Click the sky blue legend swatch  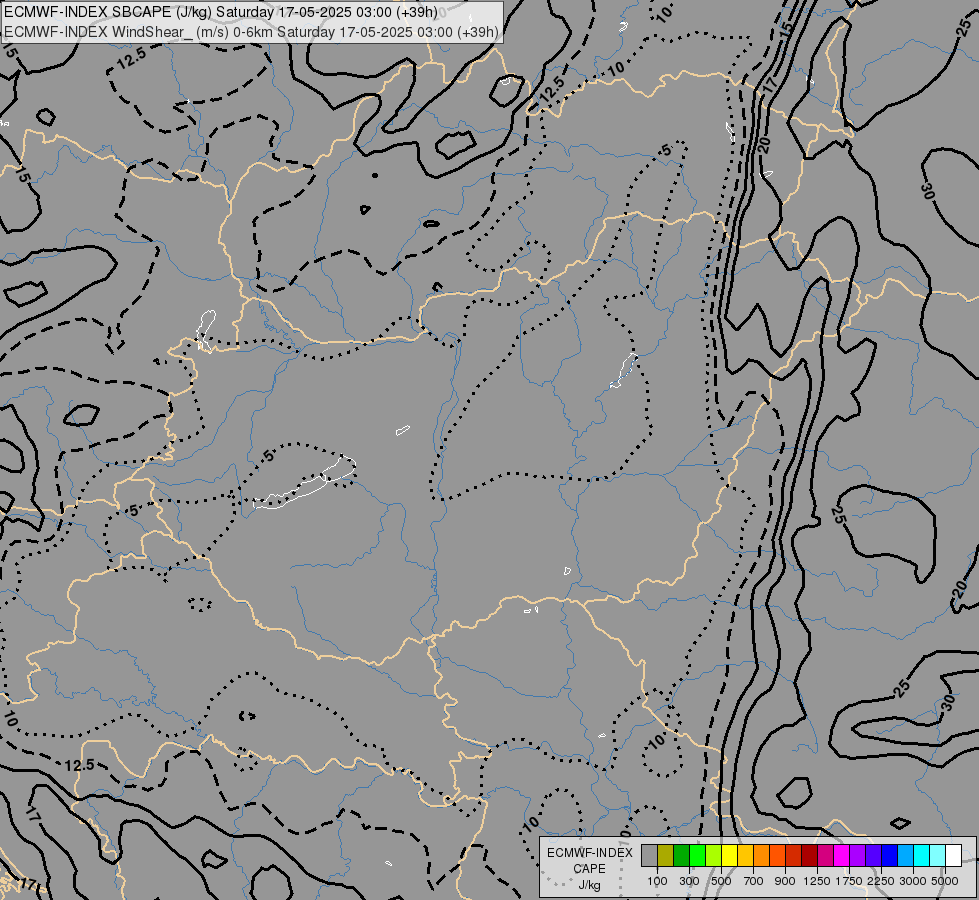pyautogui.click(x=905, y=855)
